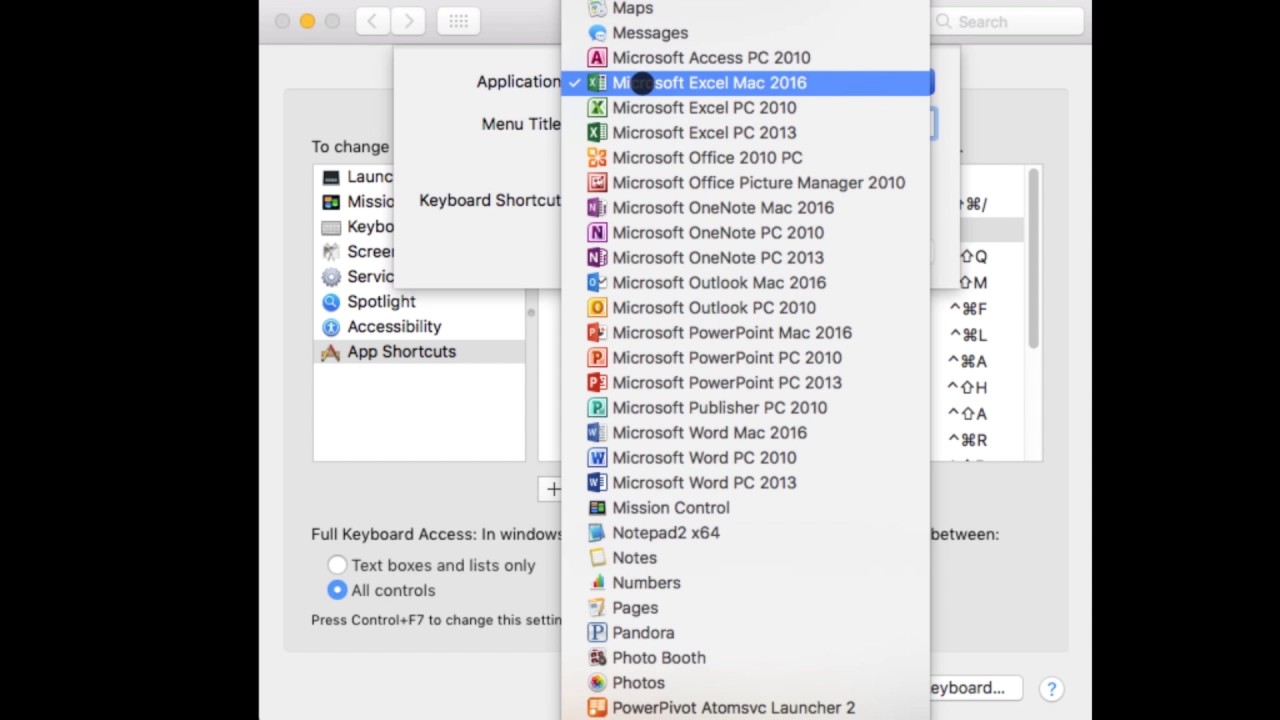Click the Microsoft Excel PC 2013 icon
This screenshot has width=1280, height=720.
point(597,133)
